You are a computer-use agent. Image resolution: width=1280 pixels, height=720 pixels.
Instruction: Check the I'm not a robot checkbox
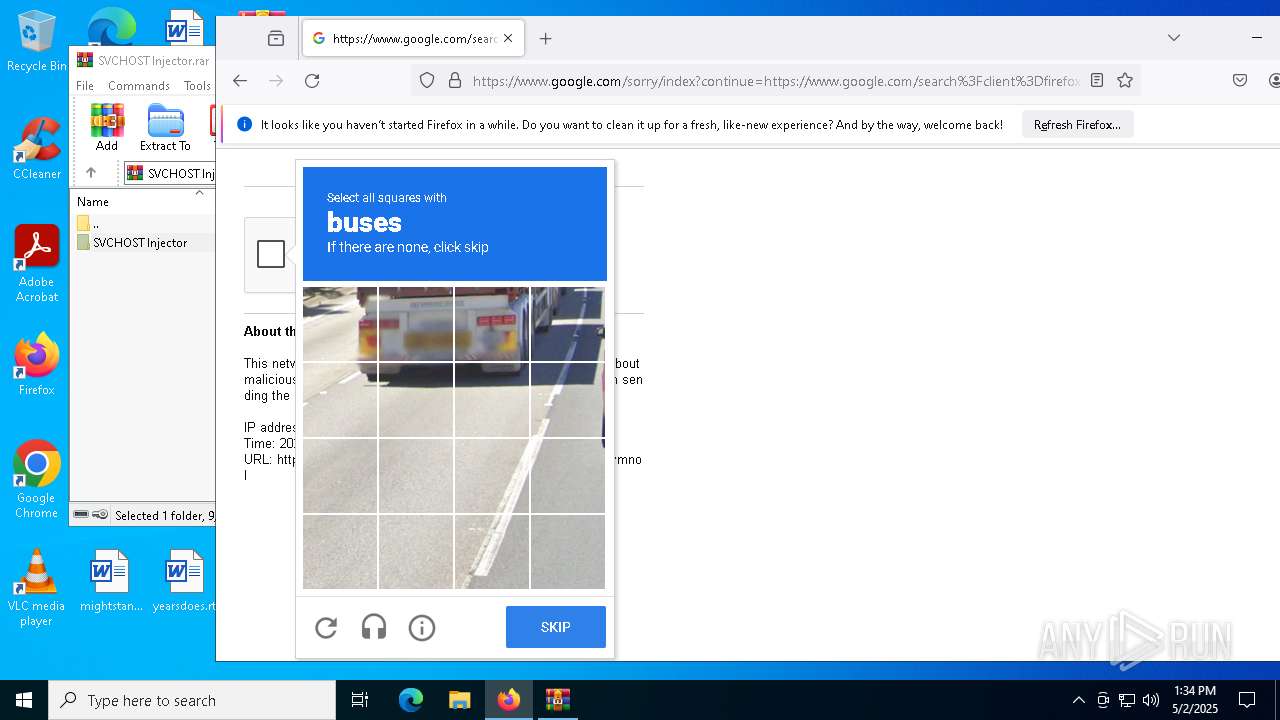click(271, 254)
